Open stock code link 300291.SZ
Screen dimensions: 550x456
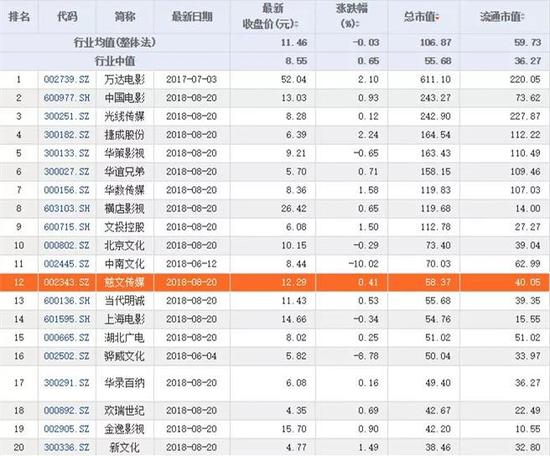coord(67,383)
